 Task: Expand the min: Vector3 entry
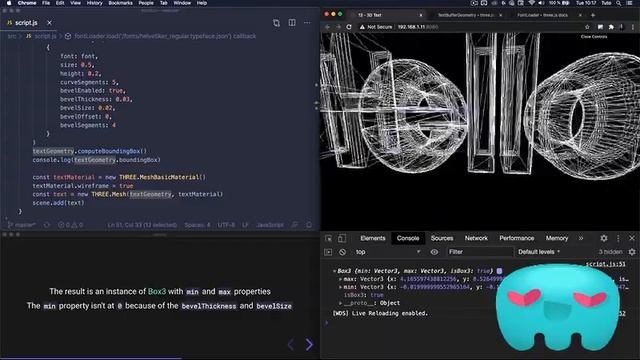click(x=340, y=287)
